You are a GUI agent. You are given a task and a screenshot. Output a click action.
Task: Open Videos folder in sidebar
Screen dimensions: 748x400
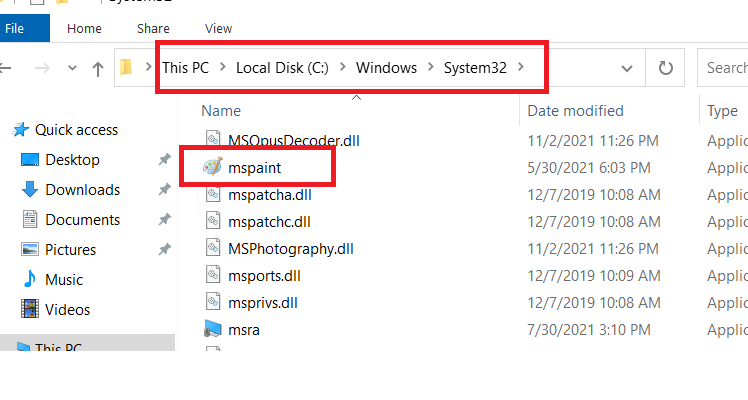[x=67, y=310]
